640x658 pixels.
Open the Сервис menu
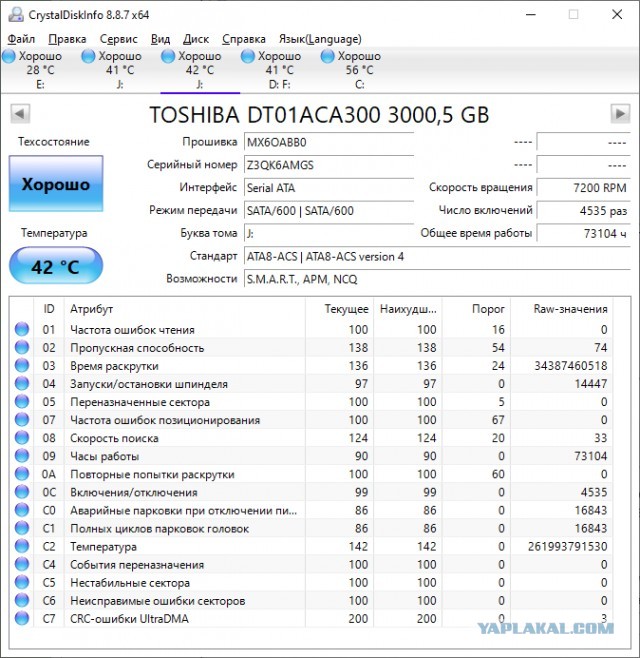click(x=118, y=39)
